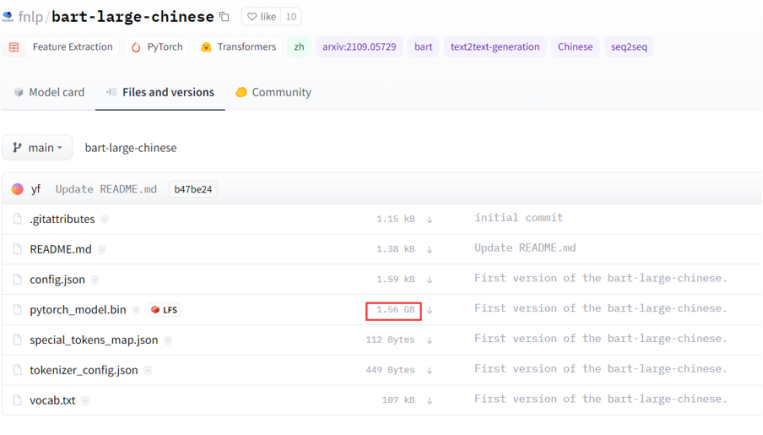Click the bart-large-chinese breadcrumb
The width and height of the screenshot is (763, 435).
coord(130,147)
